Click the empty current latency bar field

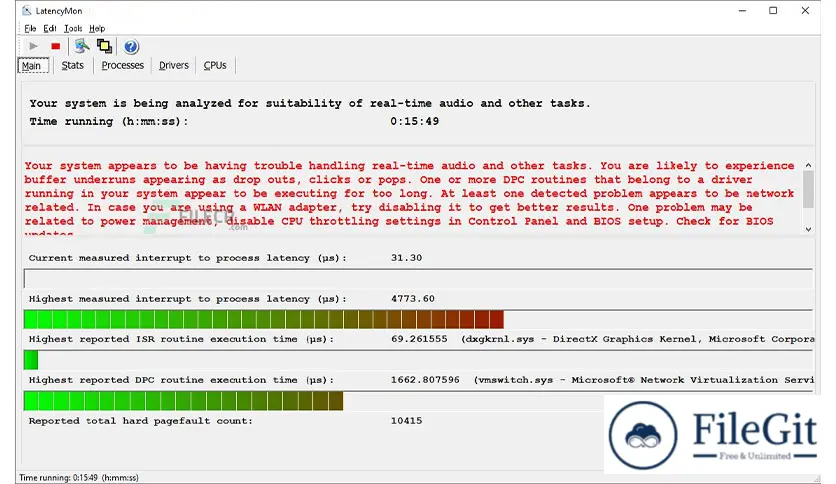click(x=418, y=278)
